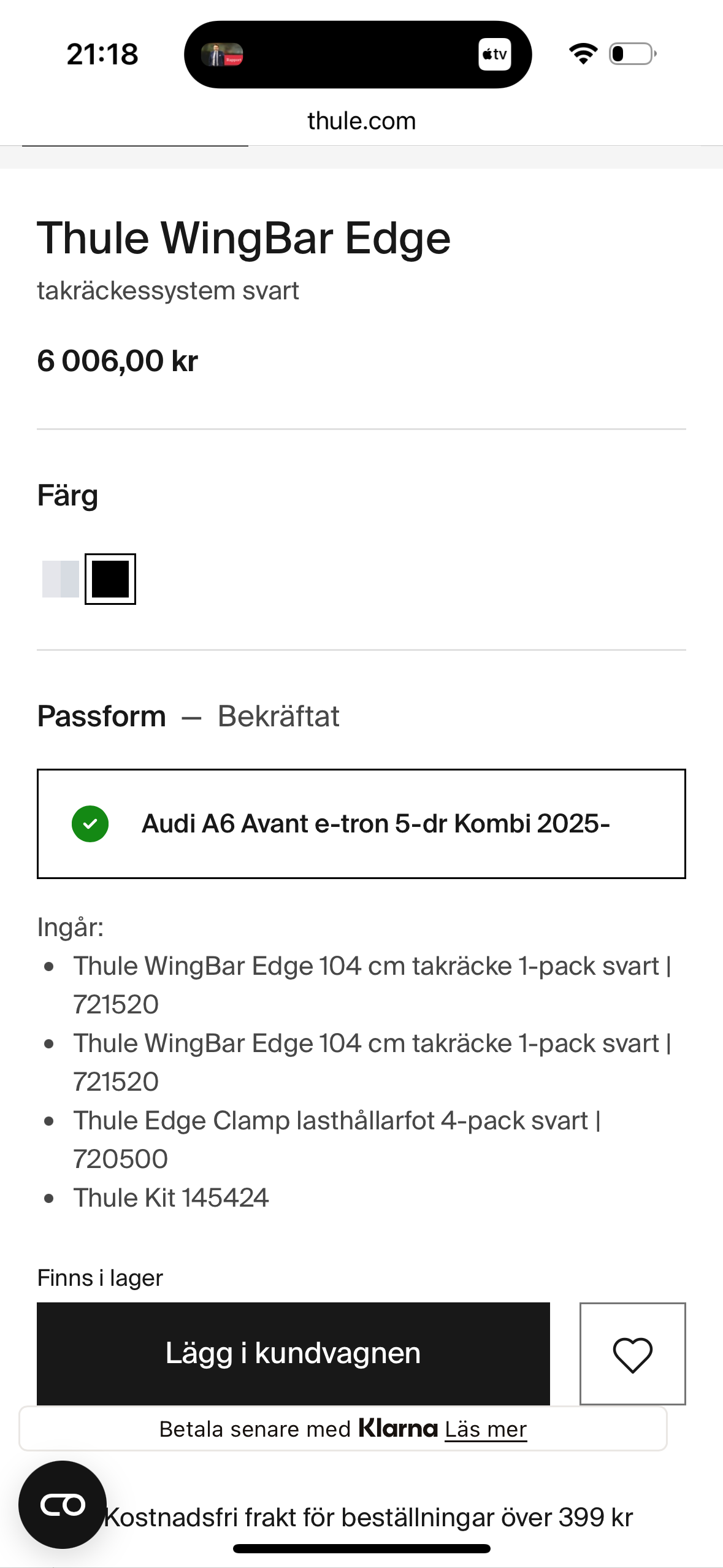723x1568 pixels.
Task: Tap the Thule WingBar Edge product title
Action: [243, 238]
